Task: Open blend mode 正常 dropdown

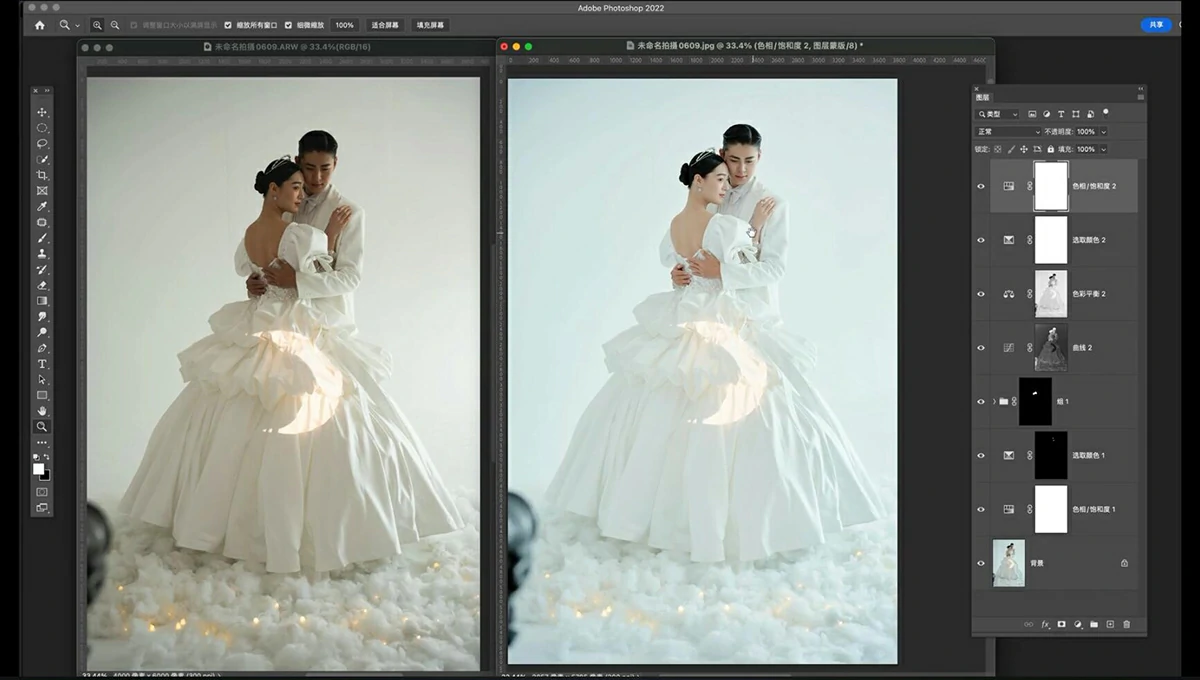Action: coord(1008,131)
